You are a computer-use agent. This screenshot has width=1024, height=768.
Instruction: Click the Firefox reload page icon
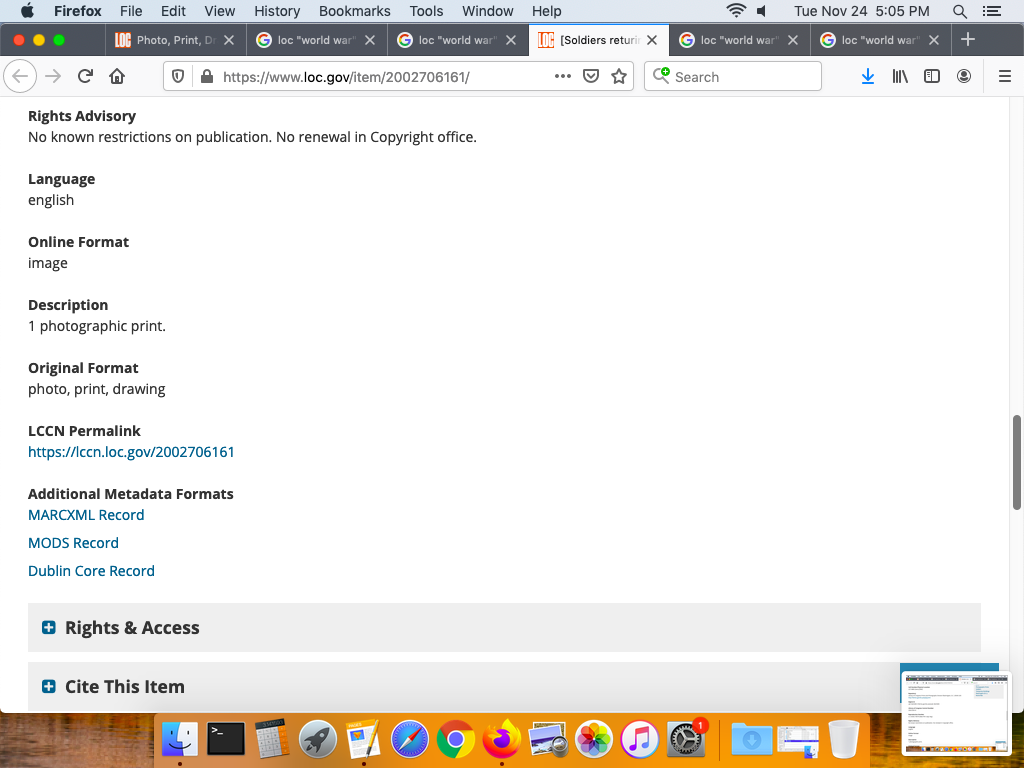pos(86,77)
